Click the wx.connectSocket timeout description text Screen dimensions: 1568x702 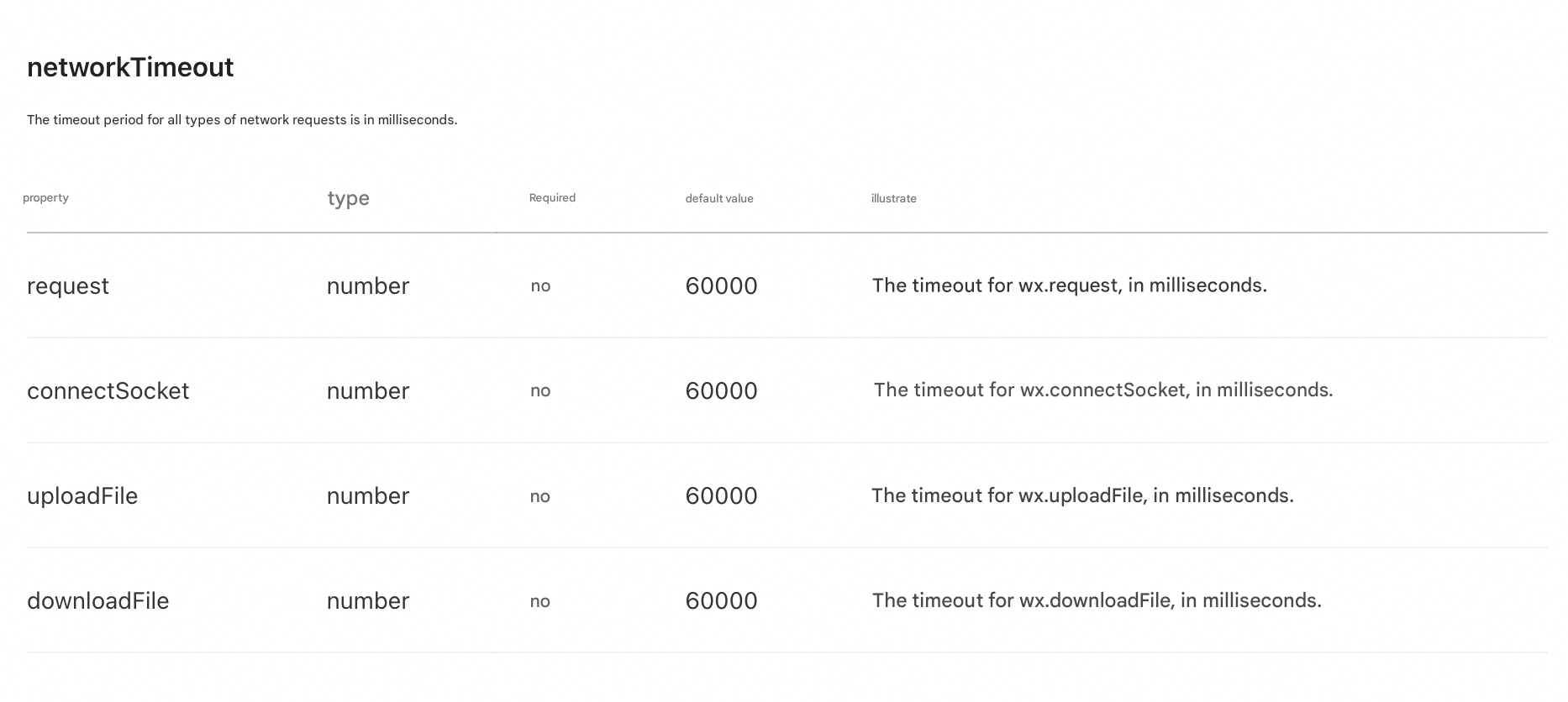coord(1102,390)
